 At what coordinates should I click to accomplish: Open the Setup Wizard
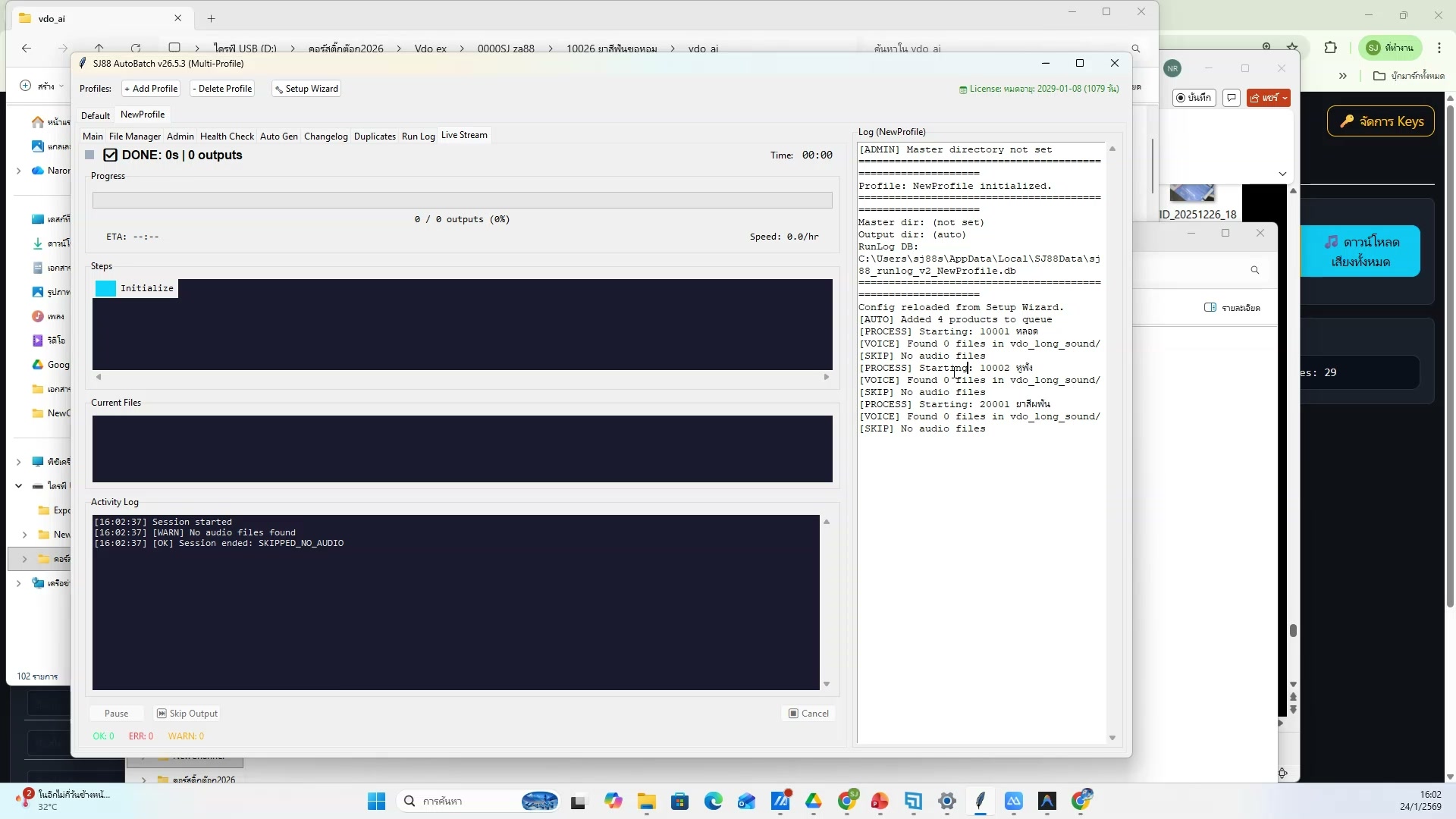point(306,89)
